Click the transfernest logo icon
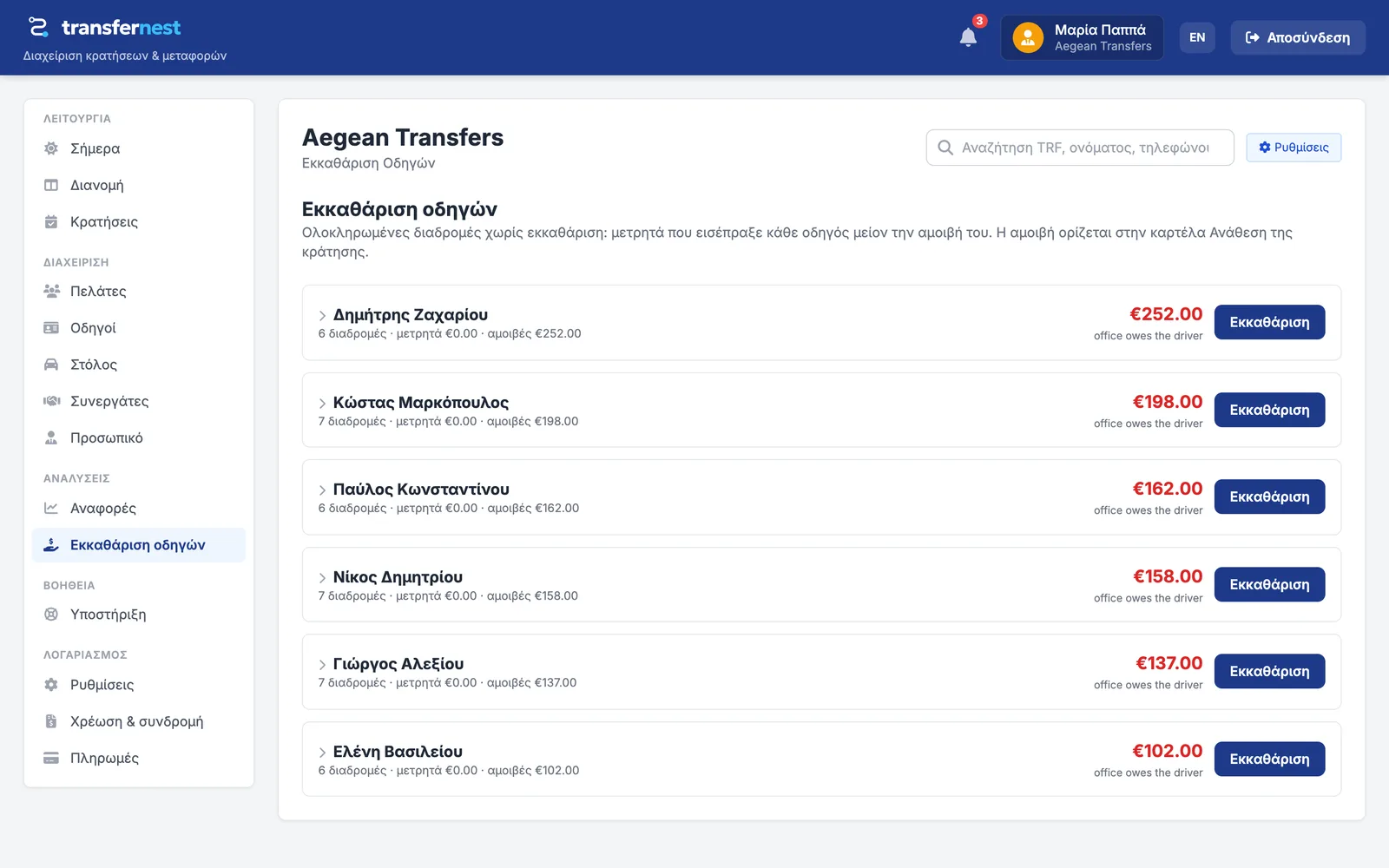Viewport: 1389px width, 868px height. point(38,27)
